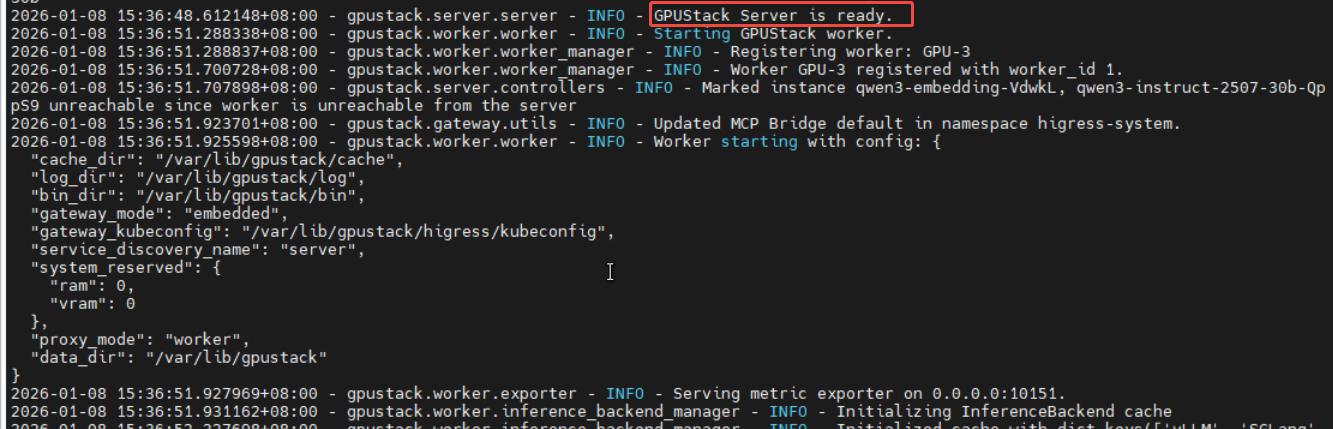
Task: Select the text "Initializing InferenceBackend cache"
Action: point(1003,411)
